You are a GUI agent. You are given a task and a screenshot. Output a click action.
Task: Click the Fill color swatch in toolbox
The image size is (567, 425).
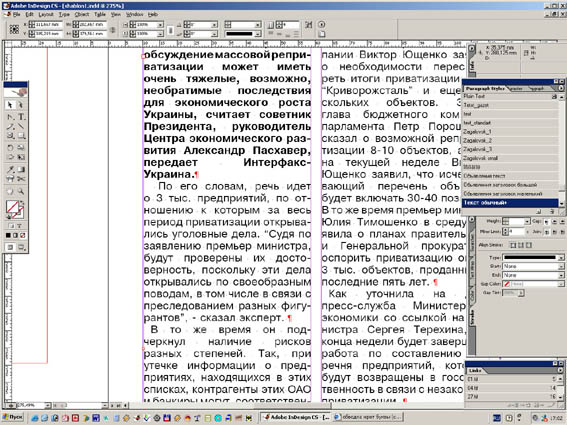[x=13, y=207]
